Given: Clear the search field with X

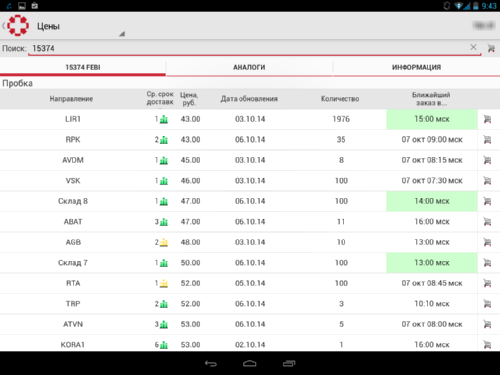Looking at the screenshot, I should click(473, 47).
